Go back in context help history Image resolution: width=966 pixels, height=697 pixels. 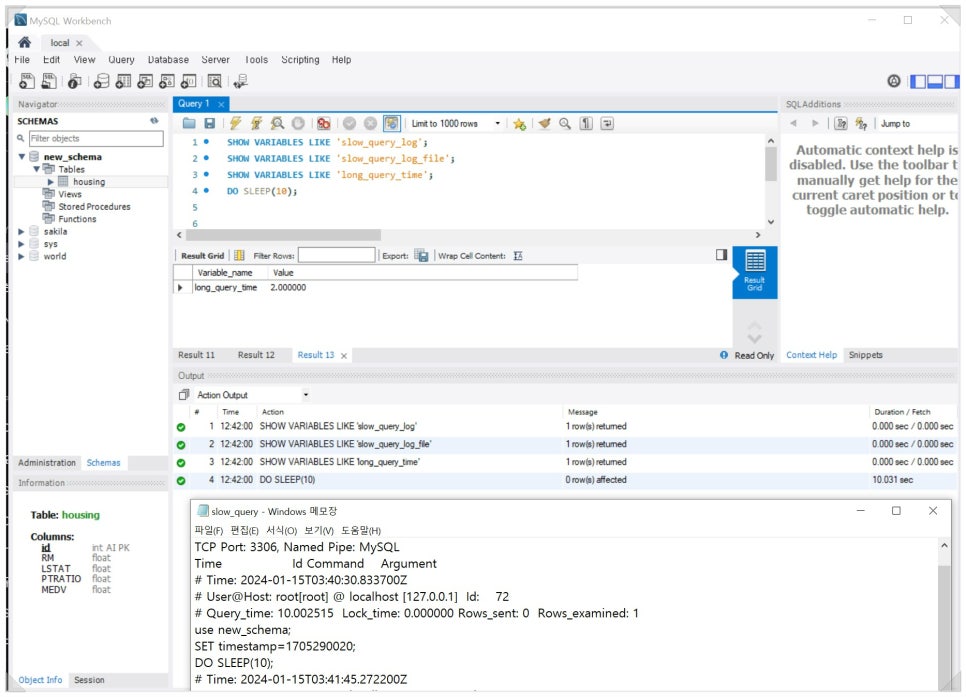click(794, 123)
